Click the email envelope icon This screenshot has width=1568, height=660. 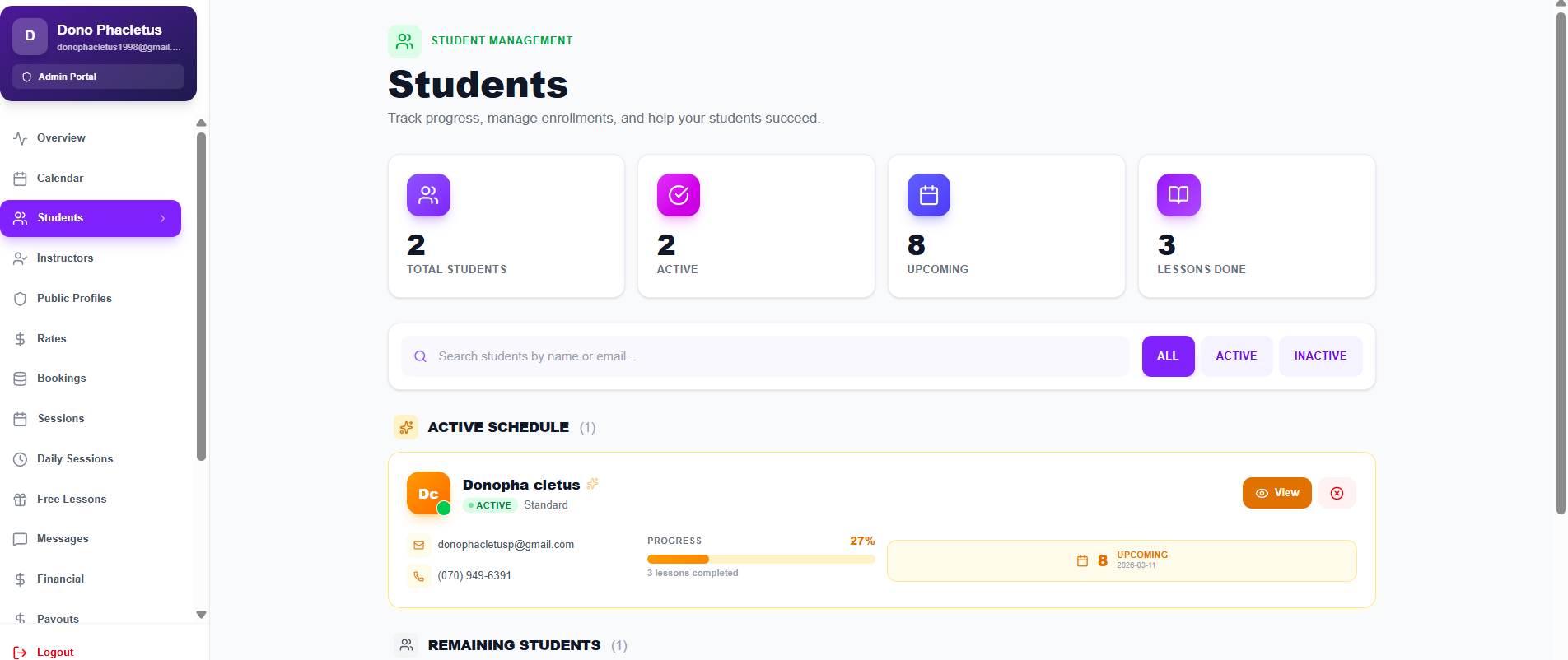pyautogui.click(x=418, y=545)
